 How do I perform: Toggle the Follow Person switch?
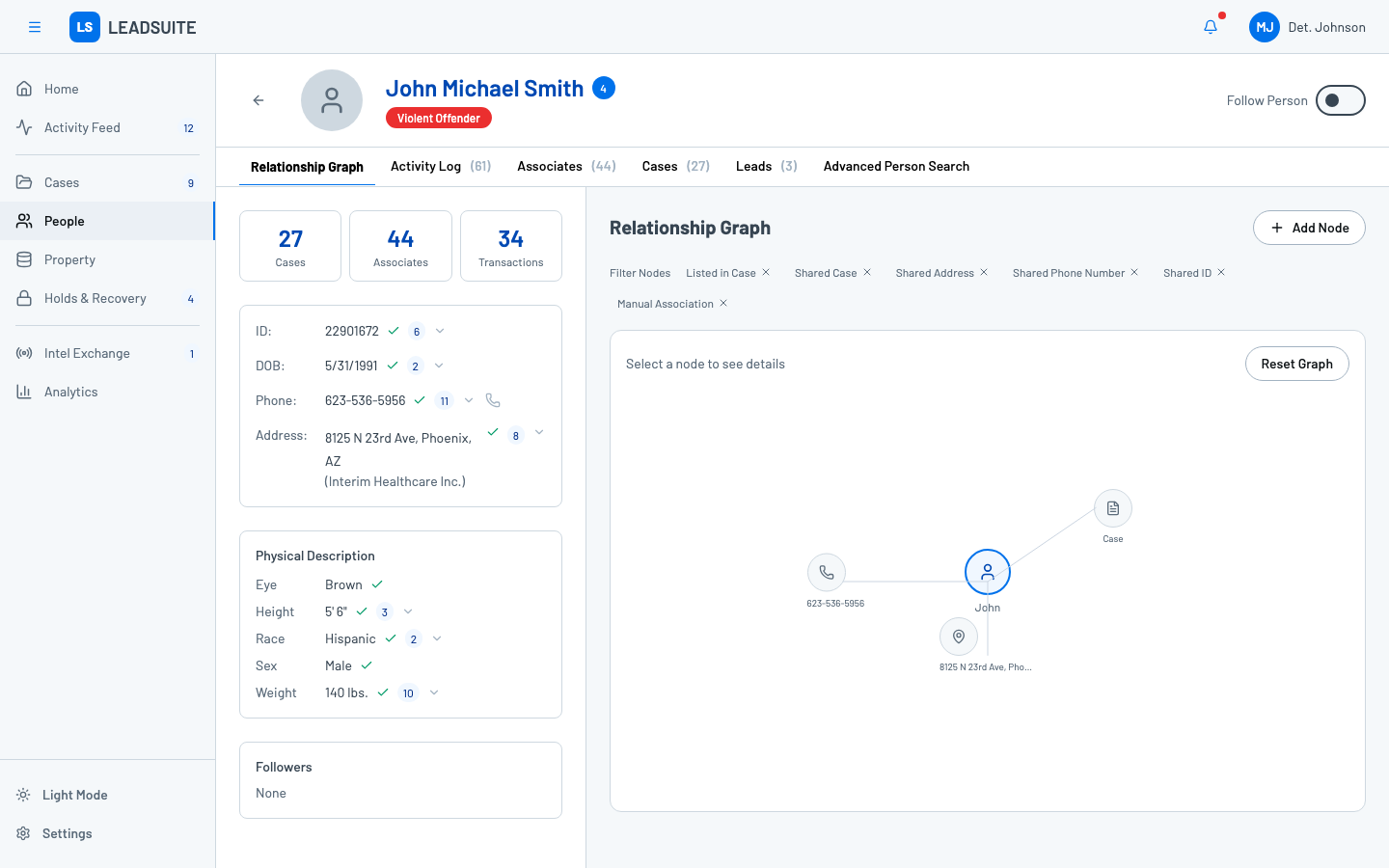[x=1340, y=100]
